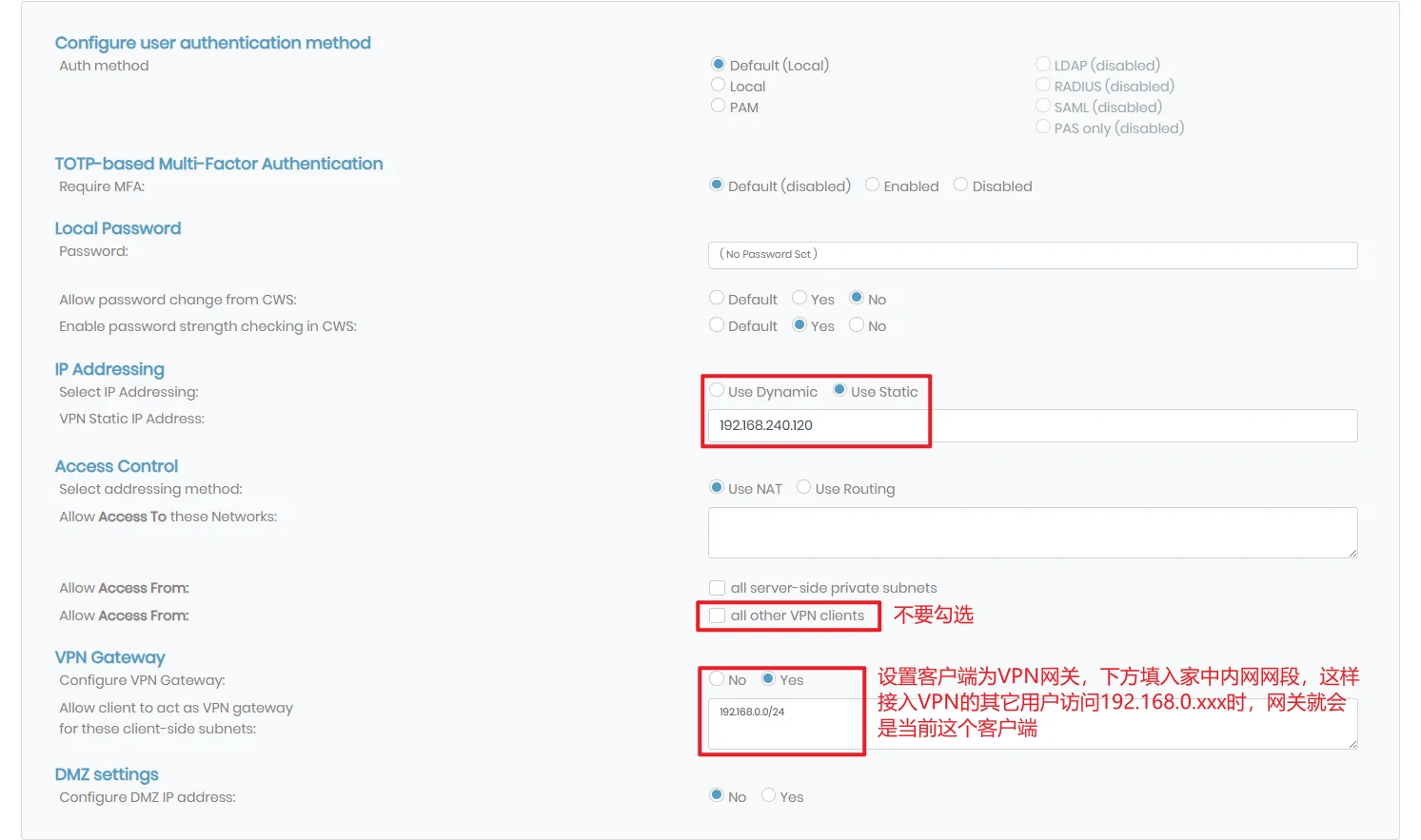Image resolution: width=1421 pixels, height=840 pixels.
Task: Click TOTP-based Multi-Factor Authentication heading
Action: tap(219, 164)
